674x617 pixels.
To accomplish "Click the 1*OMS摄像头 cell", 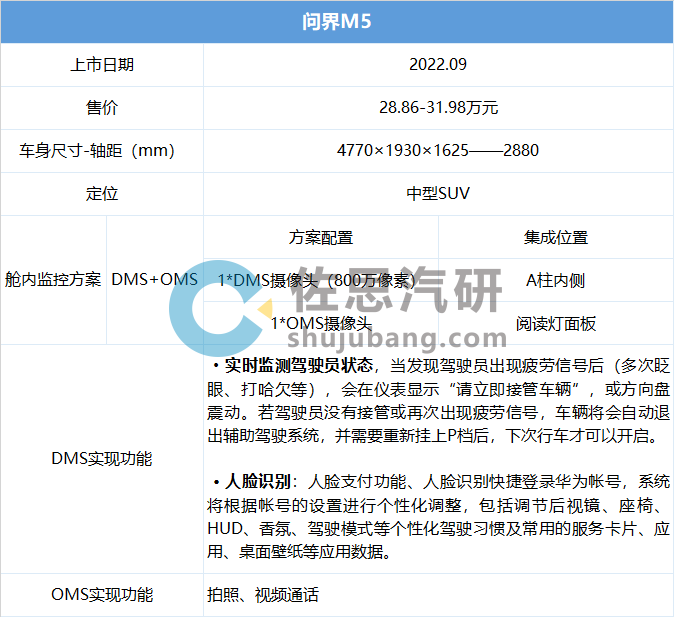I will click(321, 323).
